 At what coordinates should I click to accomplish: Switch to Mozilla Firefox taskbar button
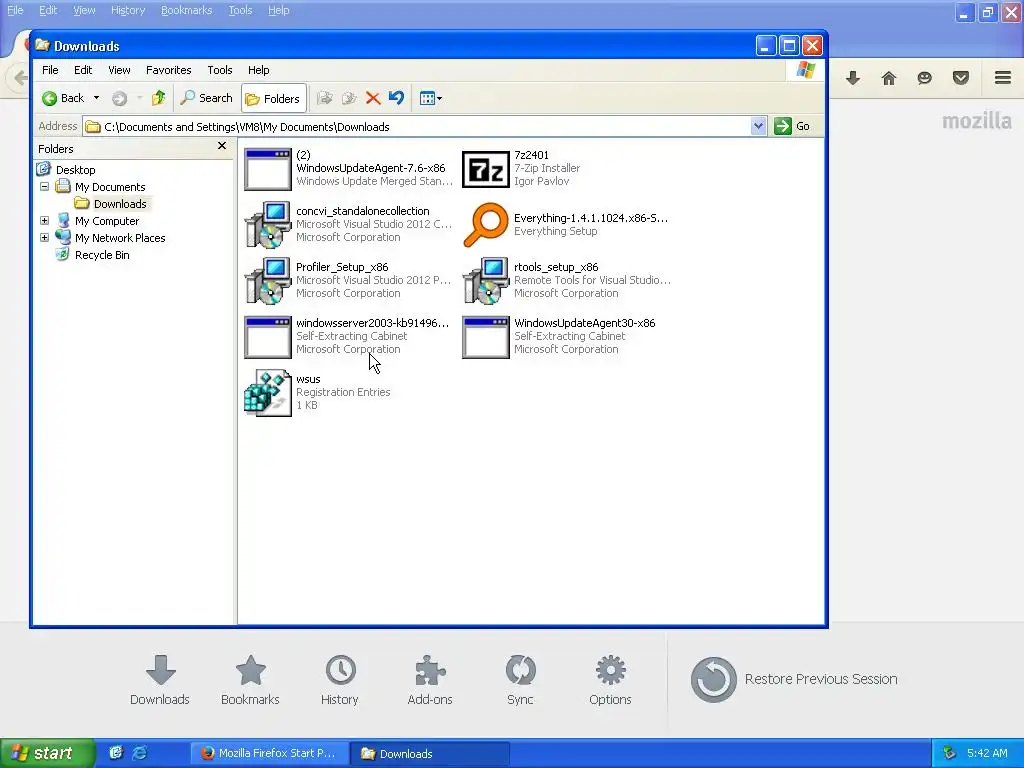coord(269,753)
